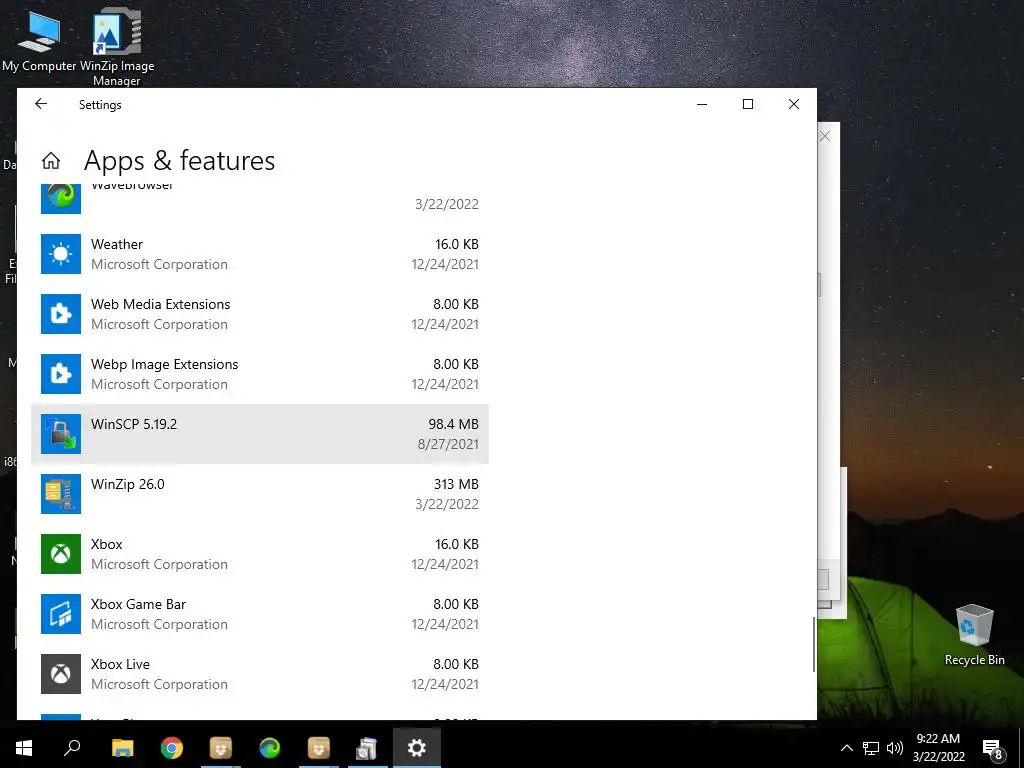
Task: Click the Settings window scrollbar thumb
Action: pos(814,644)
